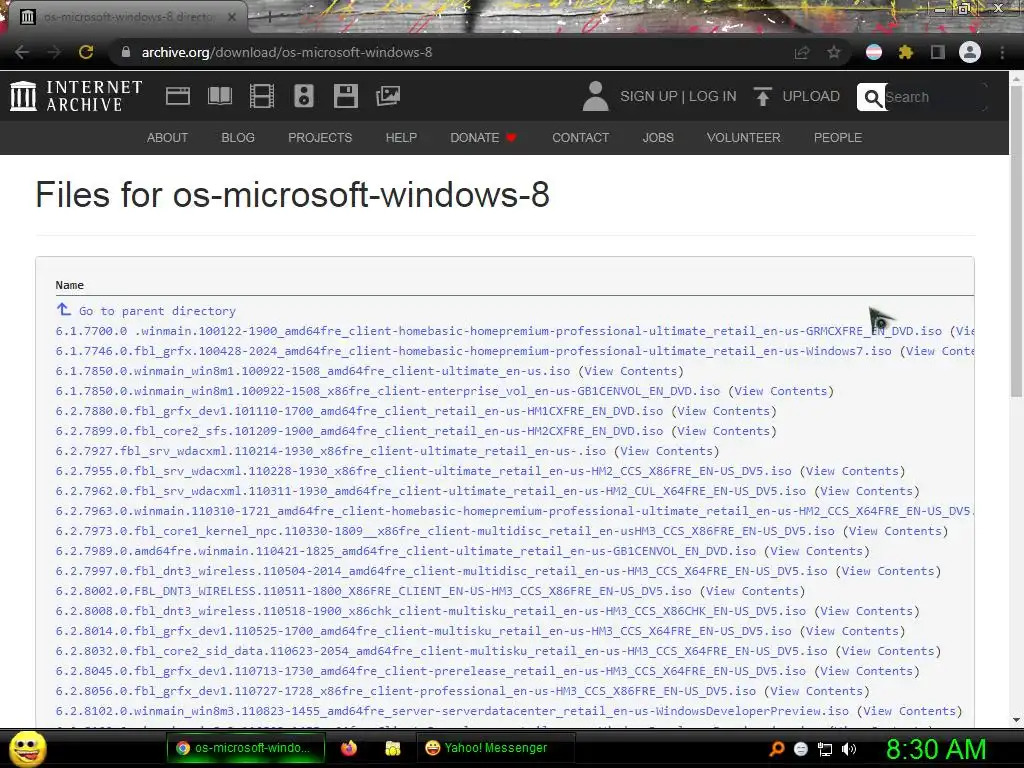Open the DONATE menu item
This screenshot has width=1024, height=768.
[483, 138]
